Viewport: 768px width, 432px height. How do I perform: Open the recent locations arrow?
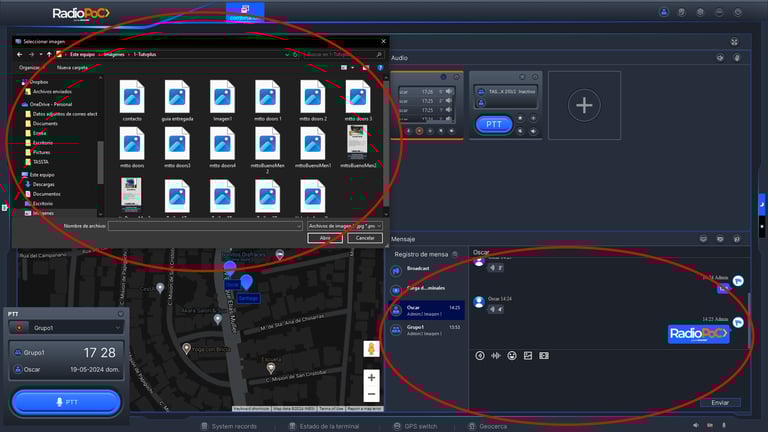(x=41, y=54)
